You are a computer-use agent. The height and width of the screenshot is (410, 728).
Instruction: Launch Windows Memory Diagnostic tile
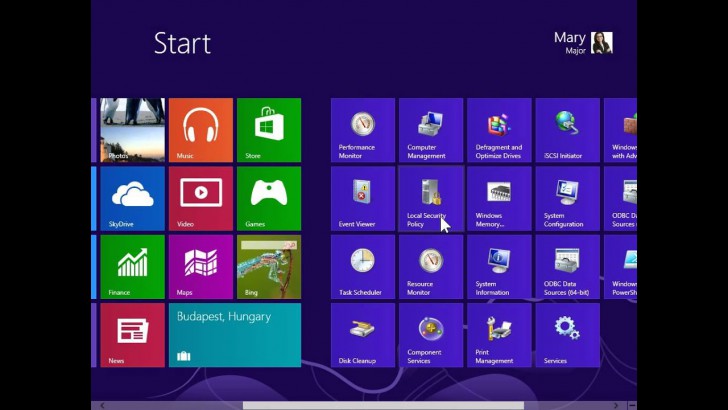point(499,199)
